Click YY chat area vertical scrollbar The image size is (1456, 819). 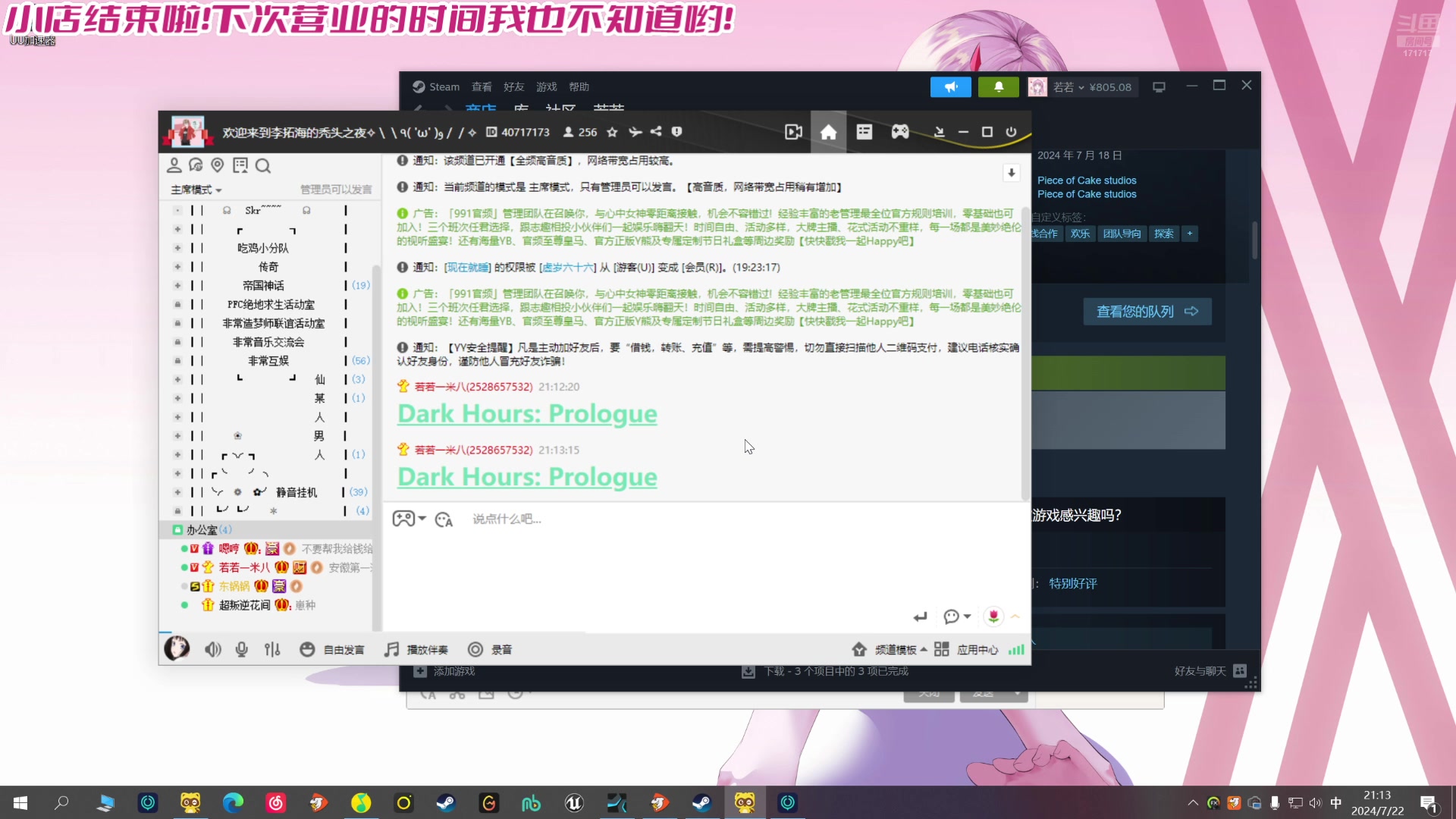[x=1025, y=353]
